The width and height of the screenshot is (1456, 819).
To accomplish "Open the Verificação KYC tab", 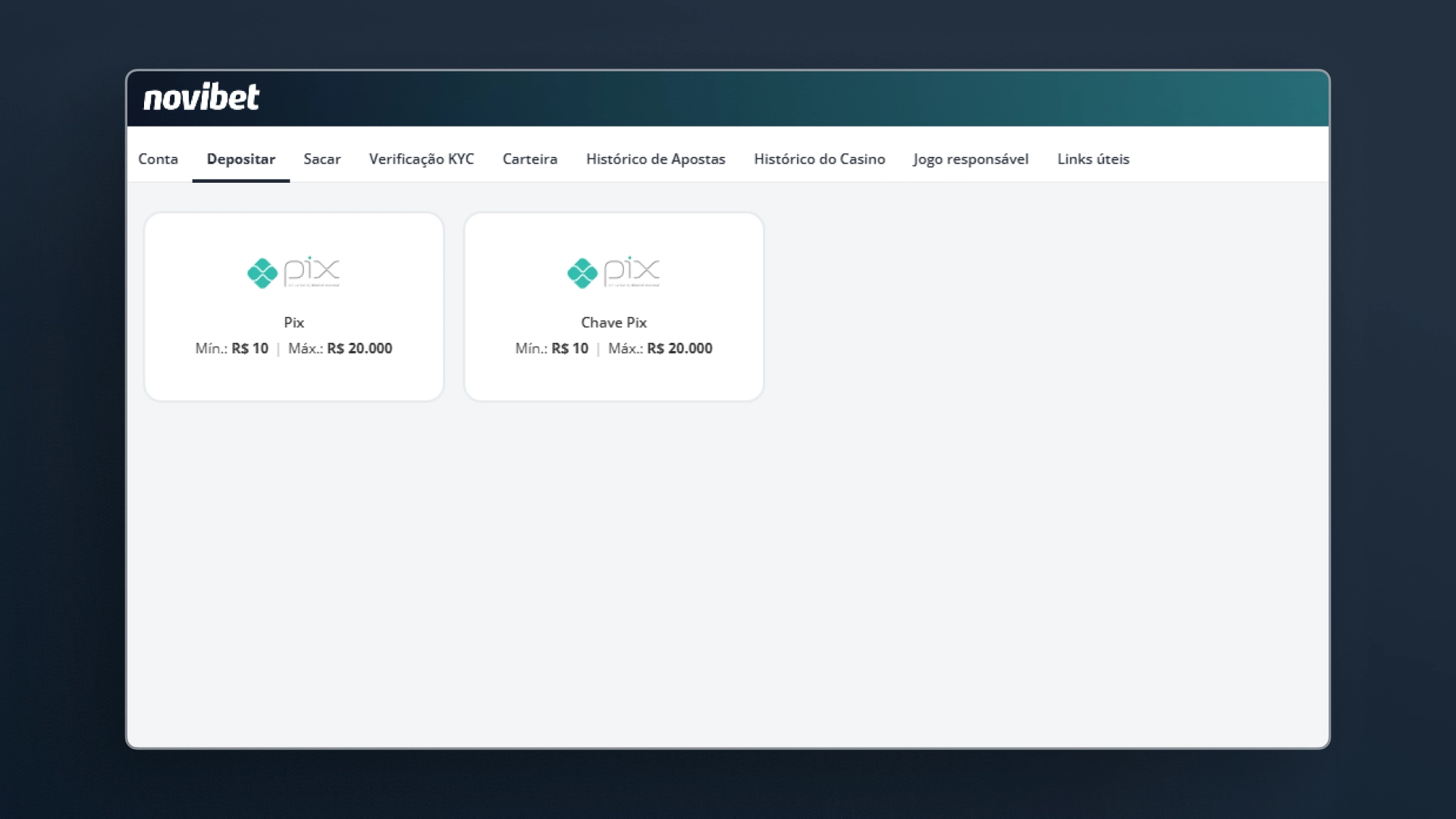I will [422, 158].
